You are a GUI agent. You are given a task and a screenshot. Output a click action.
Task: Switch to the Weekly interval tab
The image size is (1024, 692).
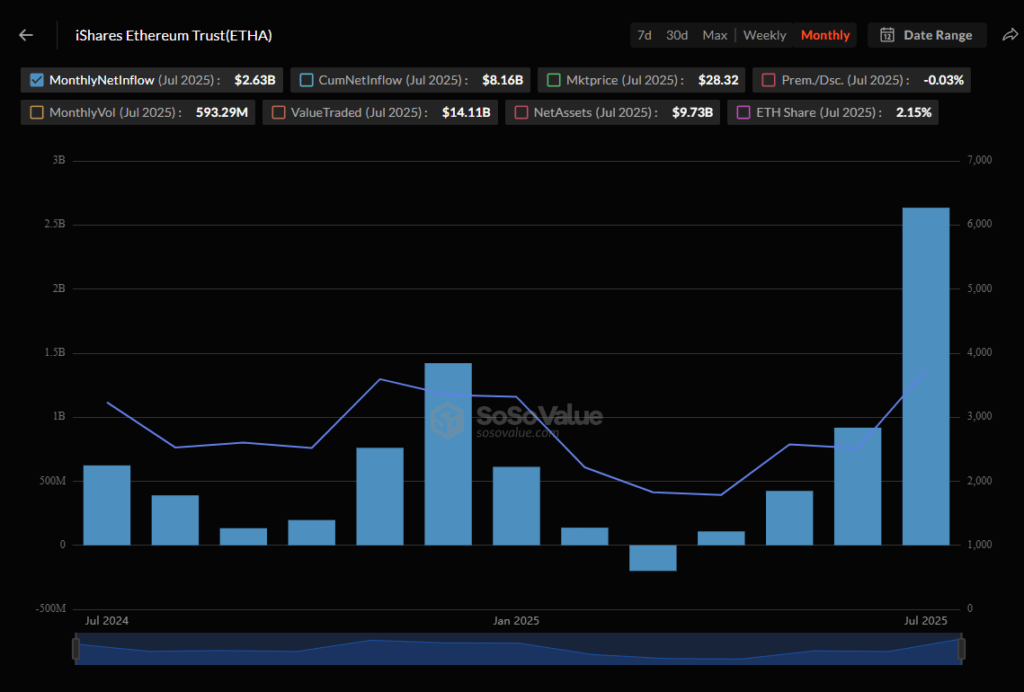(x=764, y=35)
